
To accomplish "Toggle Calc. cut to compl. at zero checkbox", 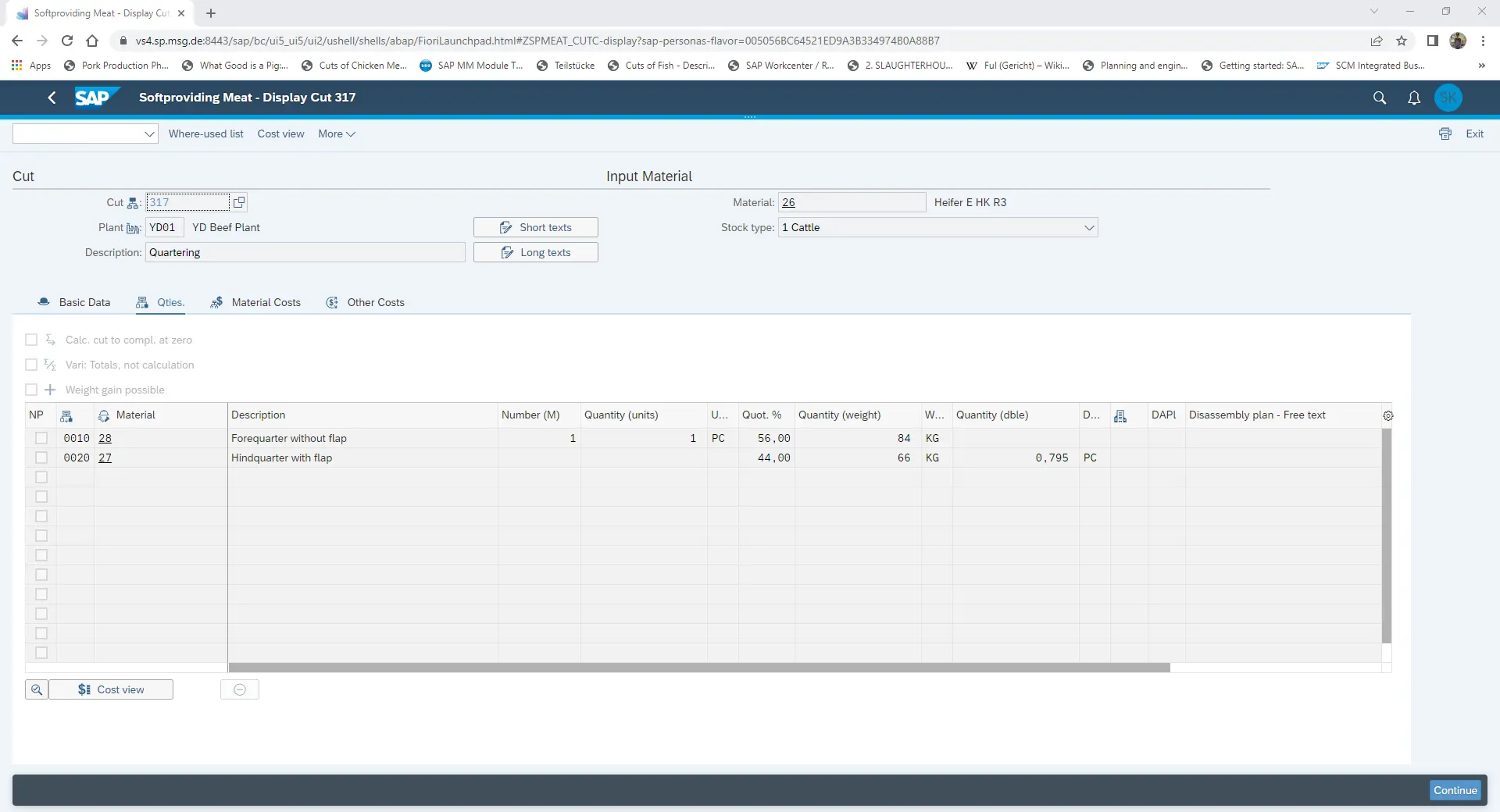I will pos(31,340).
